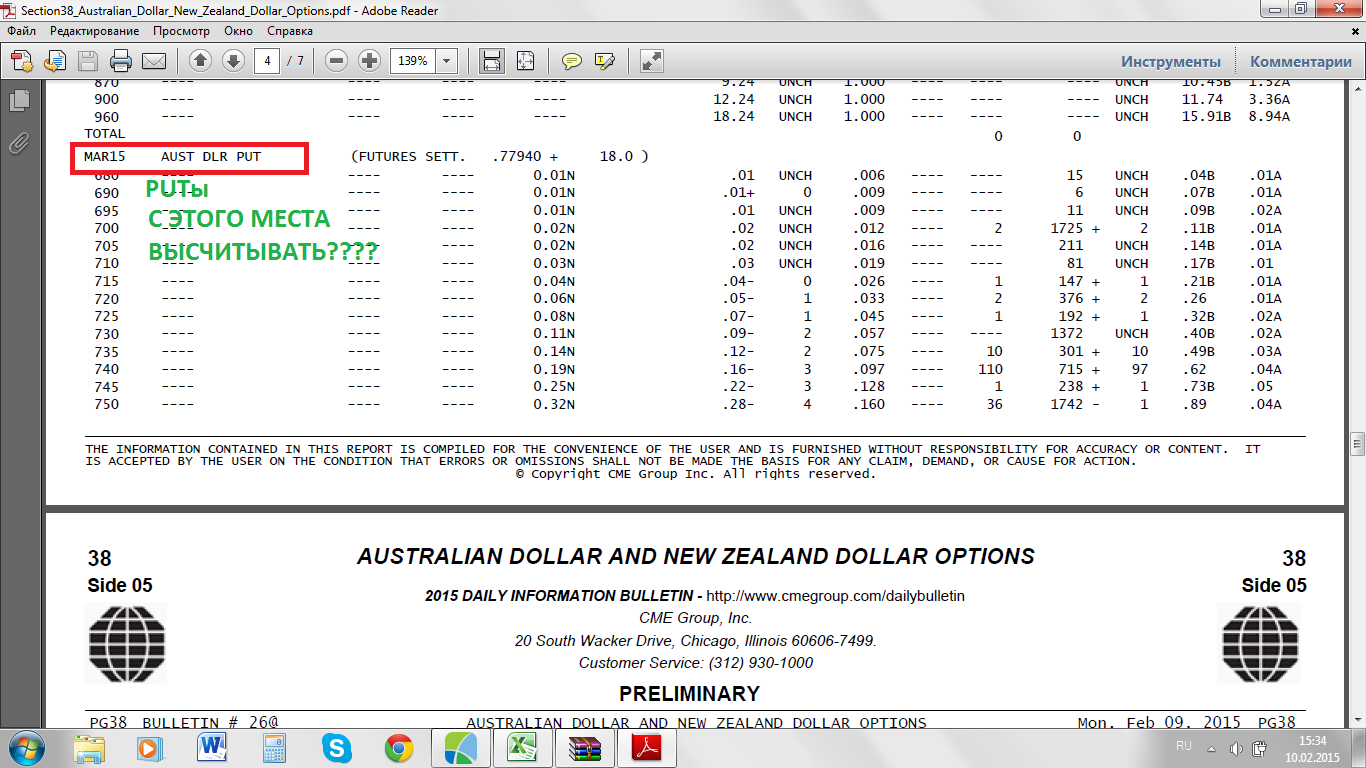Open the Инструменты pane
This screenshot has height=768, width=1366.
[x=1171, y=61]
